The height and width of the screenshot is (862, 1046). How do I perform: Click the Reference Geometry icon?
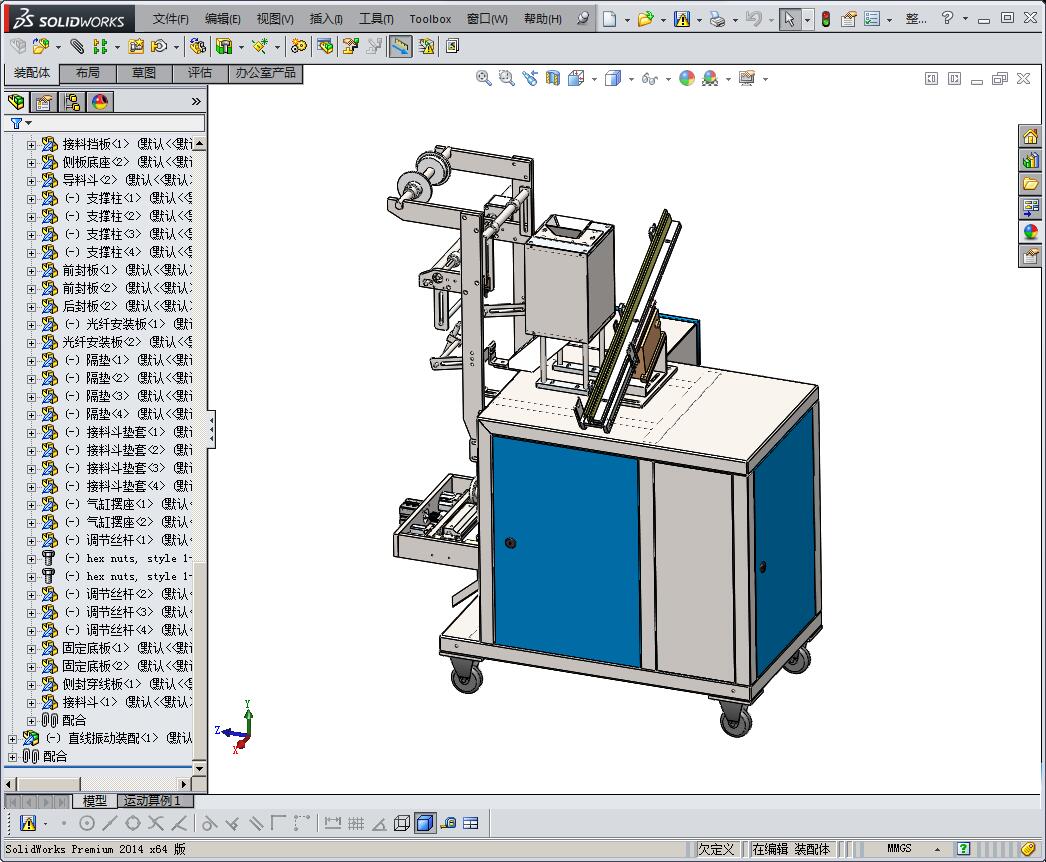[259, 46]
